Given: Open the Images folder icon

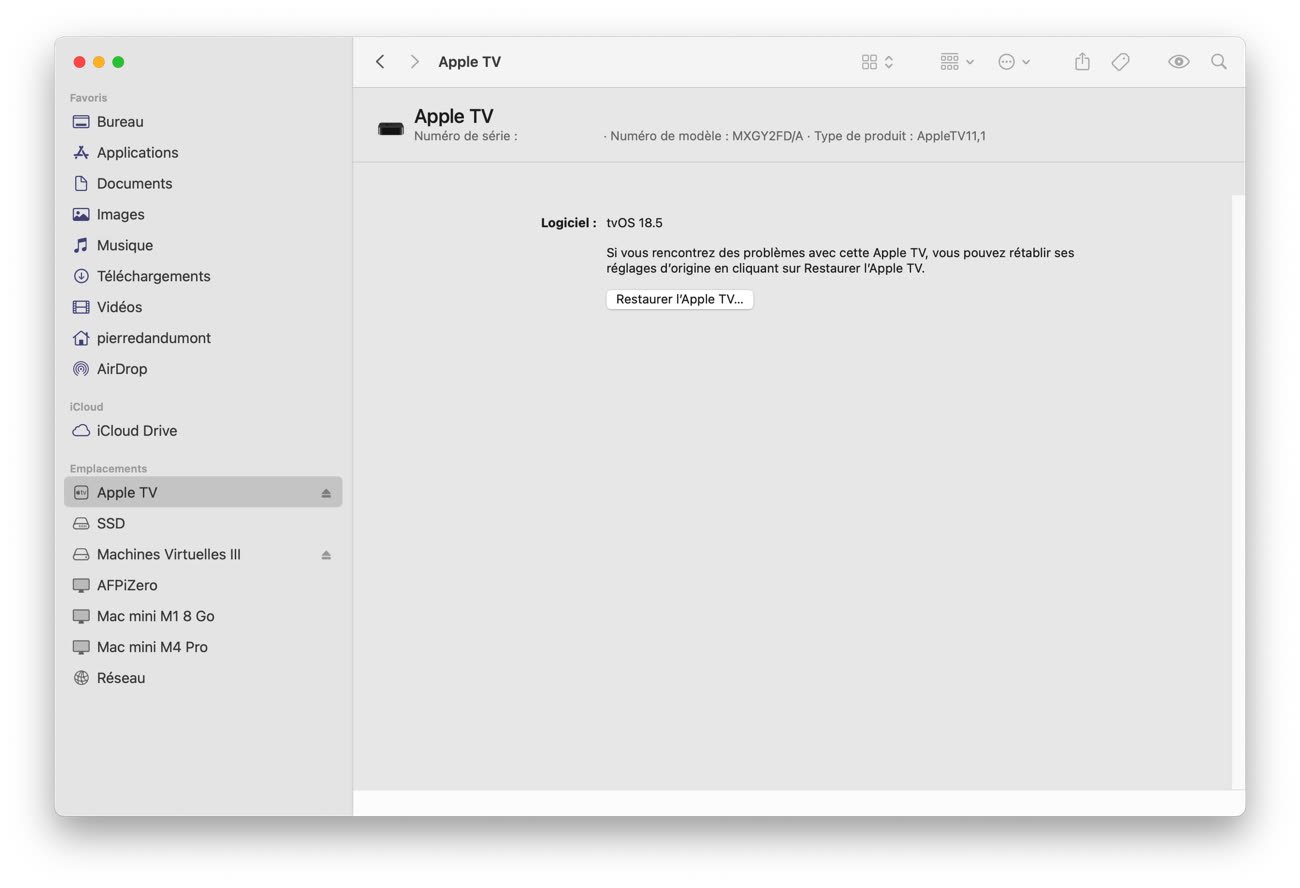Looking at the screenshot, I should click(81, 215).
